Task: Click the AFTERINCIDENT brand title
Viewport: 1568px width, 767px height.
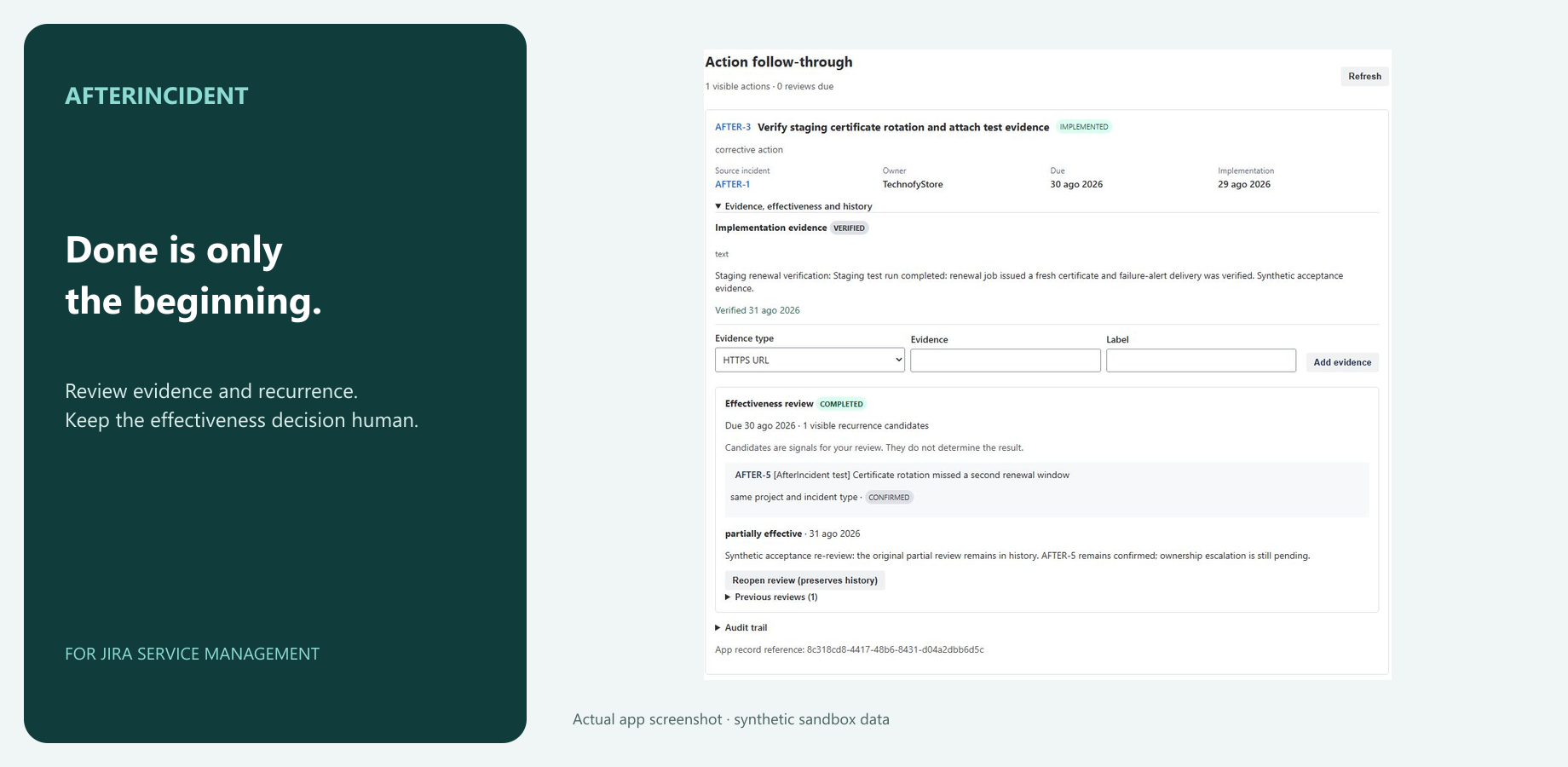Action: coord(157,95)
